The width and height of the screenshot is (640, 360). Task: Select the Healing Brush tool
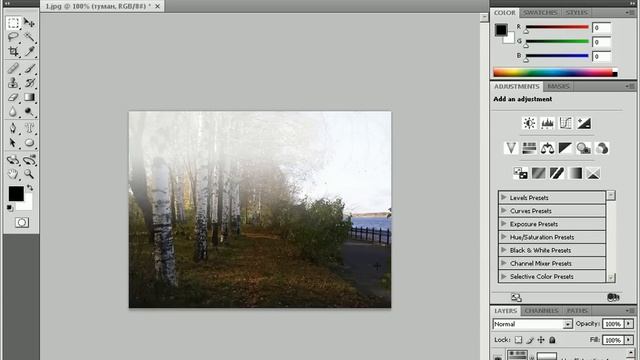pos(13,68)
